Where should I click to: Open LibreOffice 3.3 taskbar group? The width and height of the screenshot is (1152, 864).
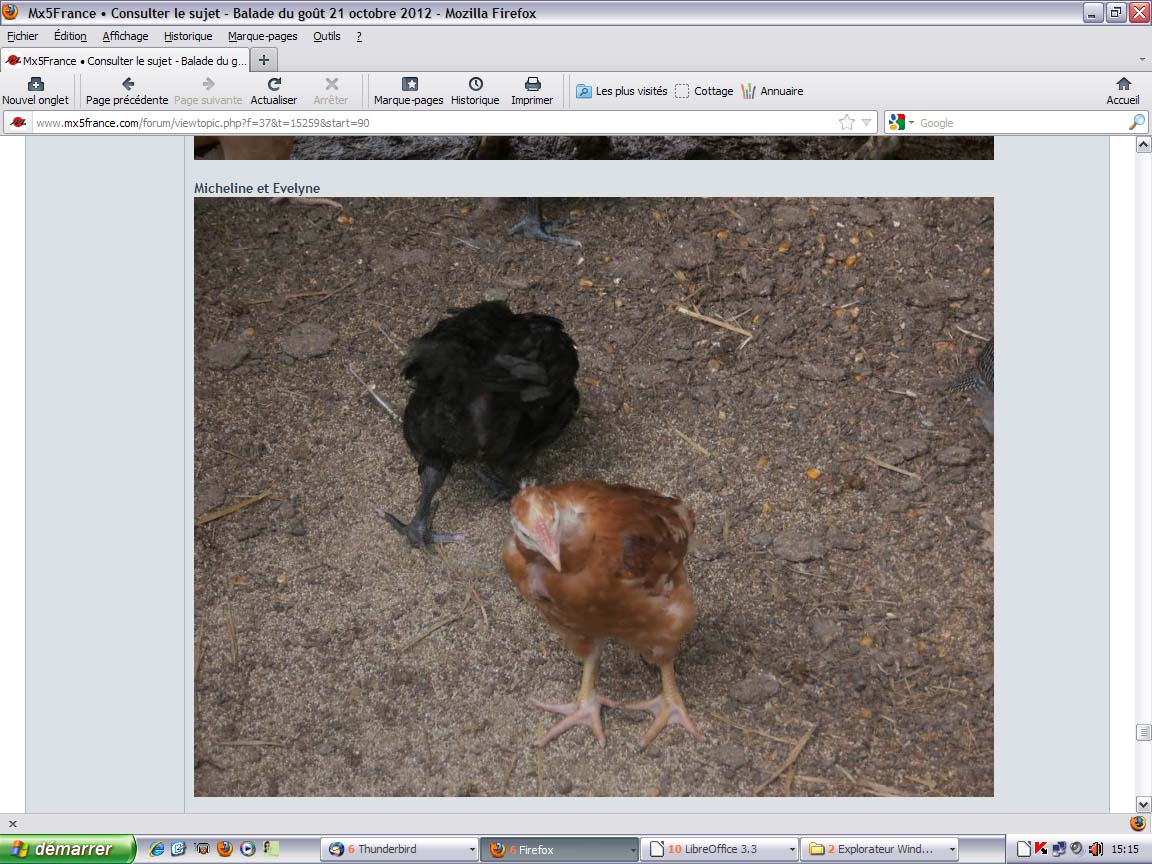(720, 849)
